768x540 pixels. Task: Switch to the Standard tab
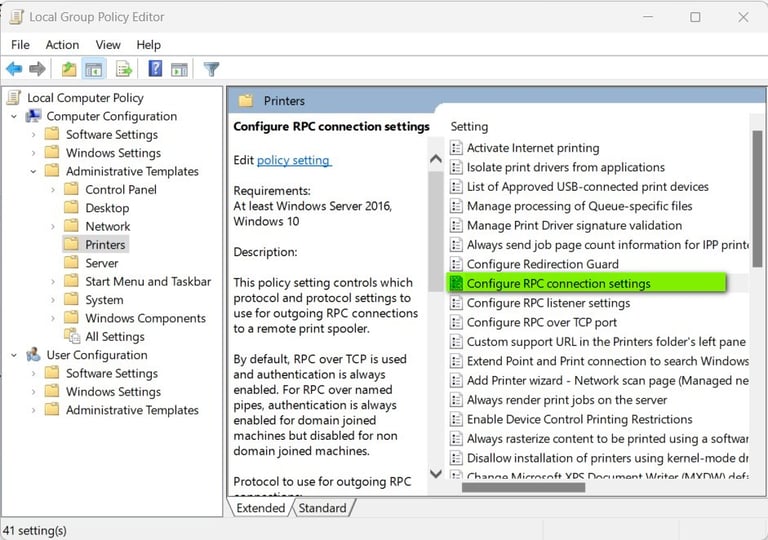pyautogui.click(x=322, y=508)
